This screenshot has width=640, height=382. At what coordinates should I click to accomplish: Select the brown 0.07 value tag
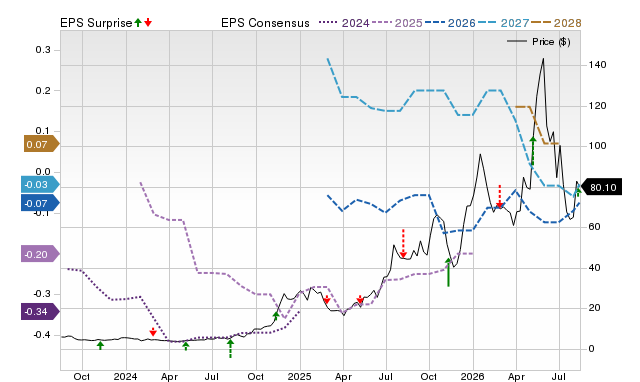pos(42,144)
